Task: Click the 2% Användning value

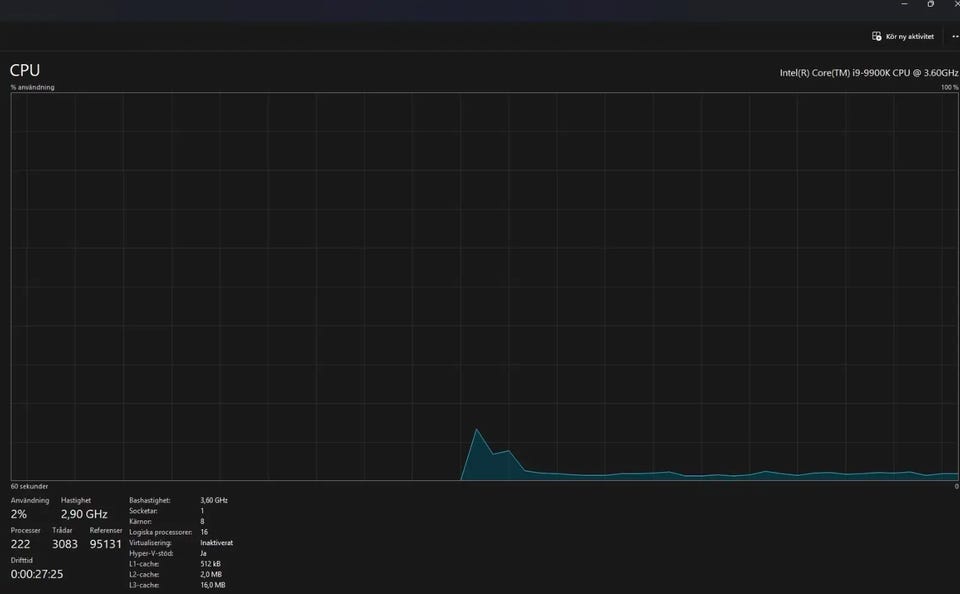Action: [18, 514]
